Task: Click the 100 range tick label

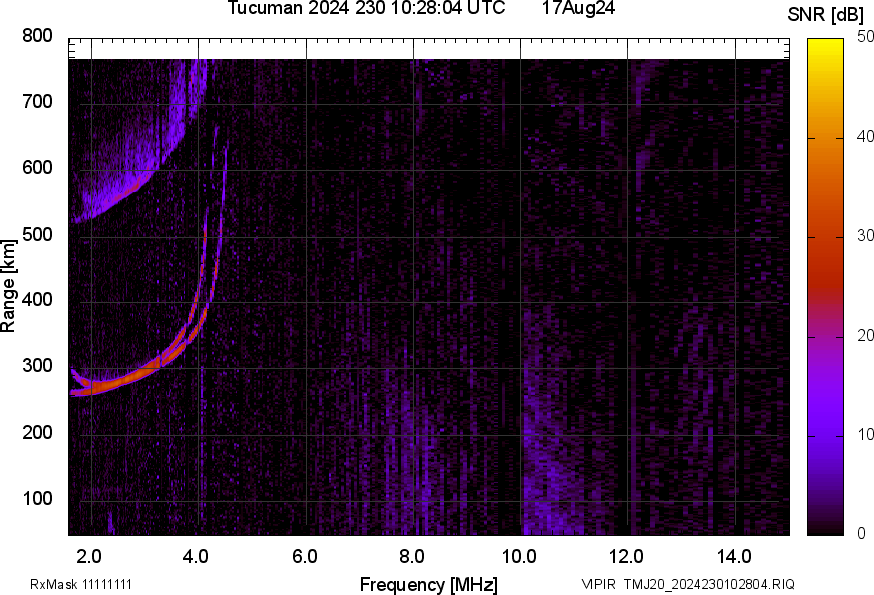Action: [x=37, y=499]
